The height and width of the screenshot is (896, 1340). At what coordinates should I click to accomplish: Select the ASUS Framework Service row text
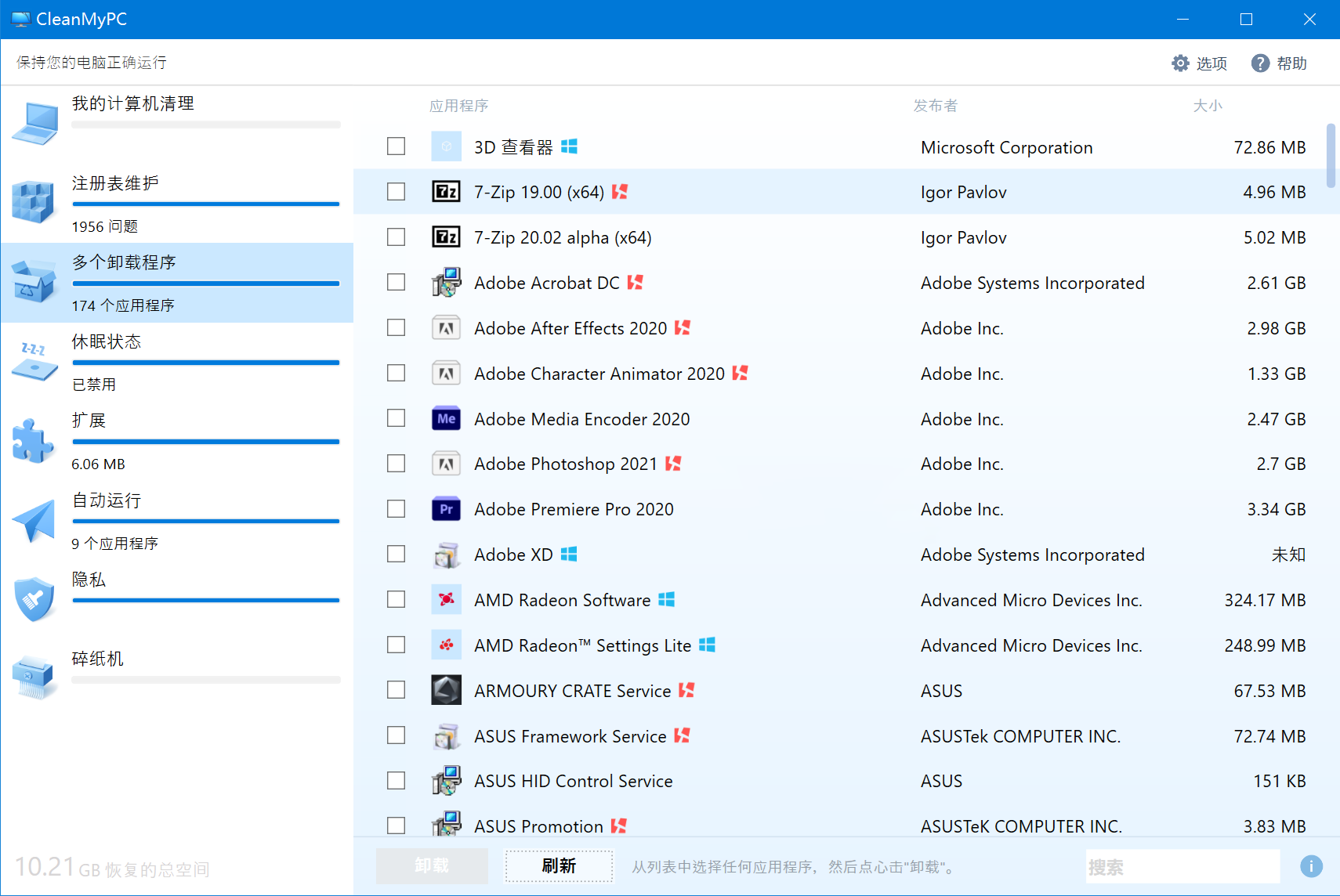pyautogui.click(x=570, y=736)
